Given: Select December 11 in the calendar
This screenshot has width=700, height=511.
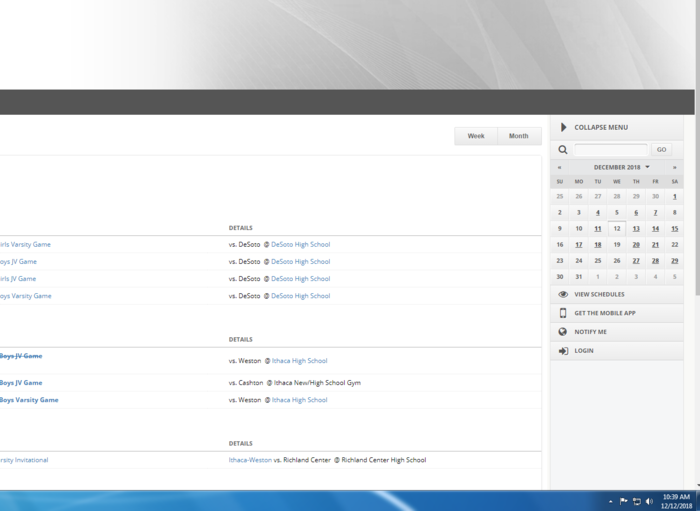Looking at the screenshot, I should click(598, 228).
